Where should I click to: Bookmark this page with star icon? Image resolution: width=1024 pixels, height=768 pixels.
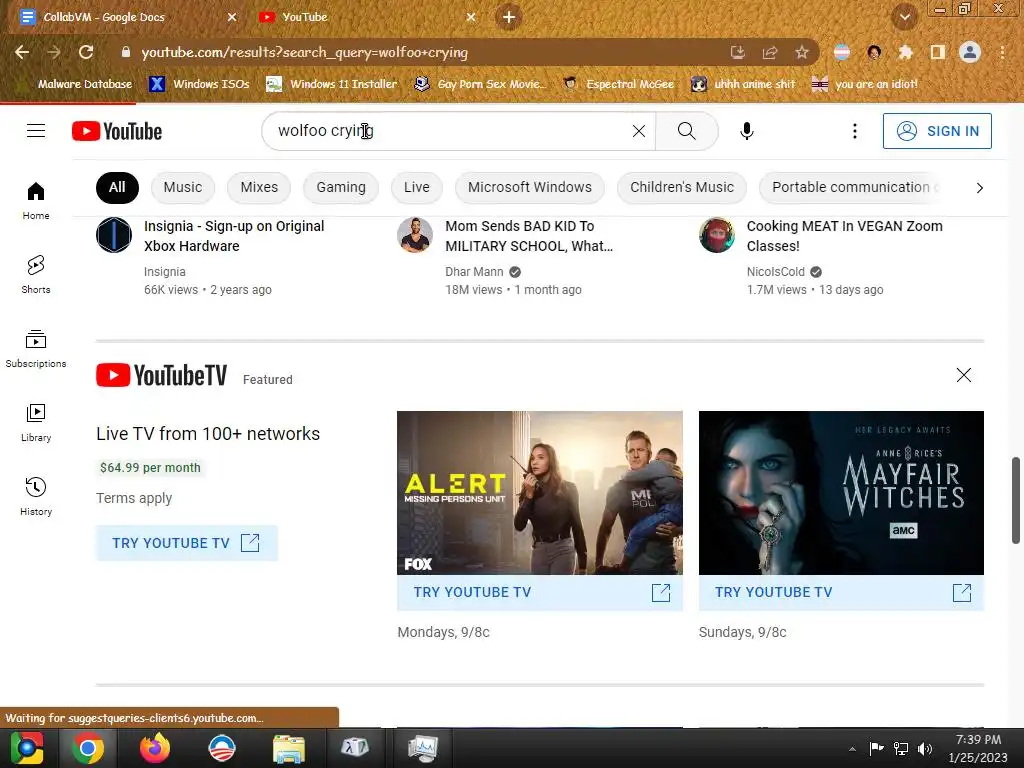pyautogui.click(x=802, y=52)
